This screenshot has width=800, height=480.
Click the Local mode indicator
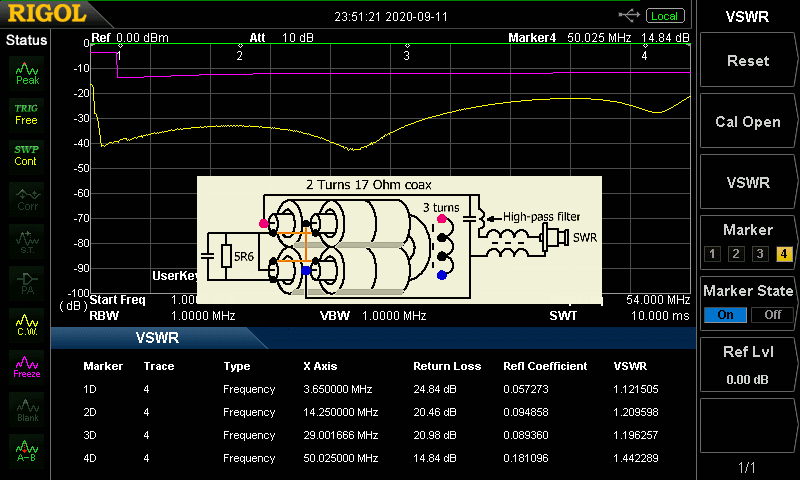pos(663,15)
